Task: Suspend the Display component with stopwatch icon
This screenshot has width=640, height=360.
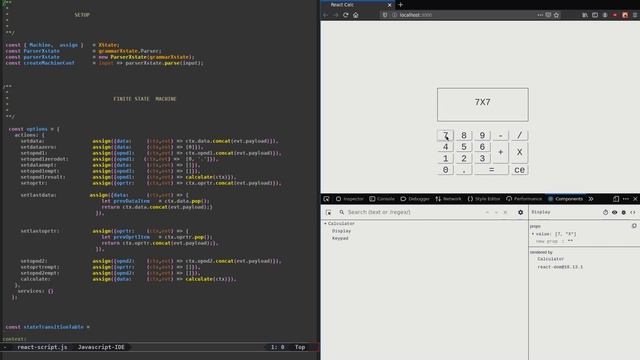Action: (605, 212)
